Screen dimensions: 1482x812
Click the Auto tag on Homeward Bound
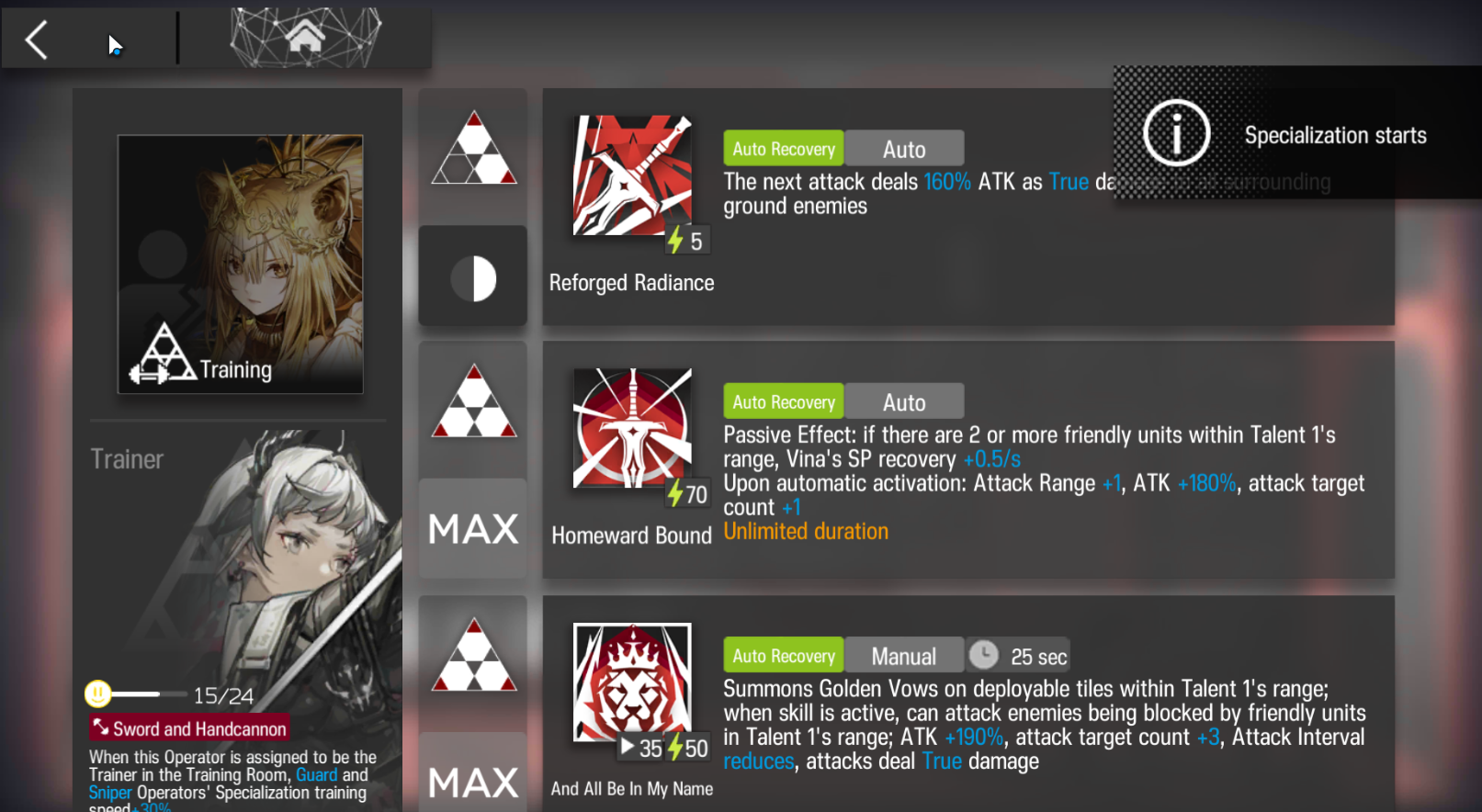tap(904, 402)
